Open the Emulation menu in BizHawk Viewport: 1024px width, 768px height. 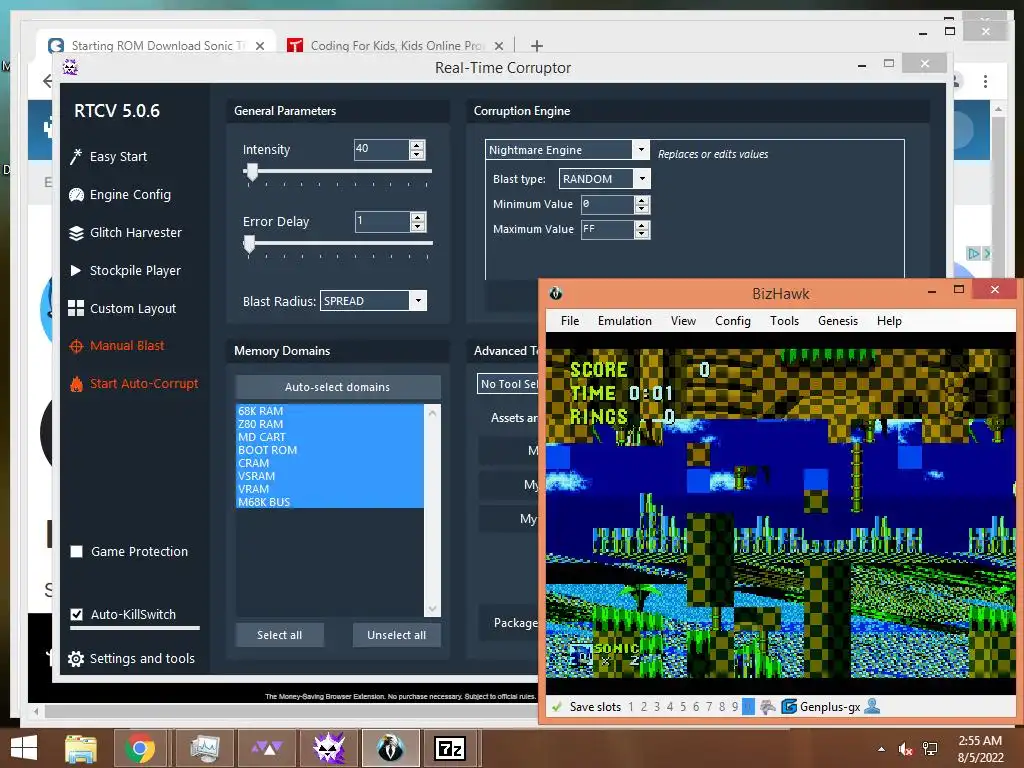pos(625,321)
